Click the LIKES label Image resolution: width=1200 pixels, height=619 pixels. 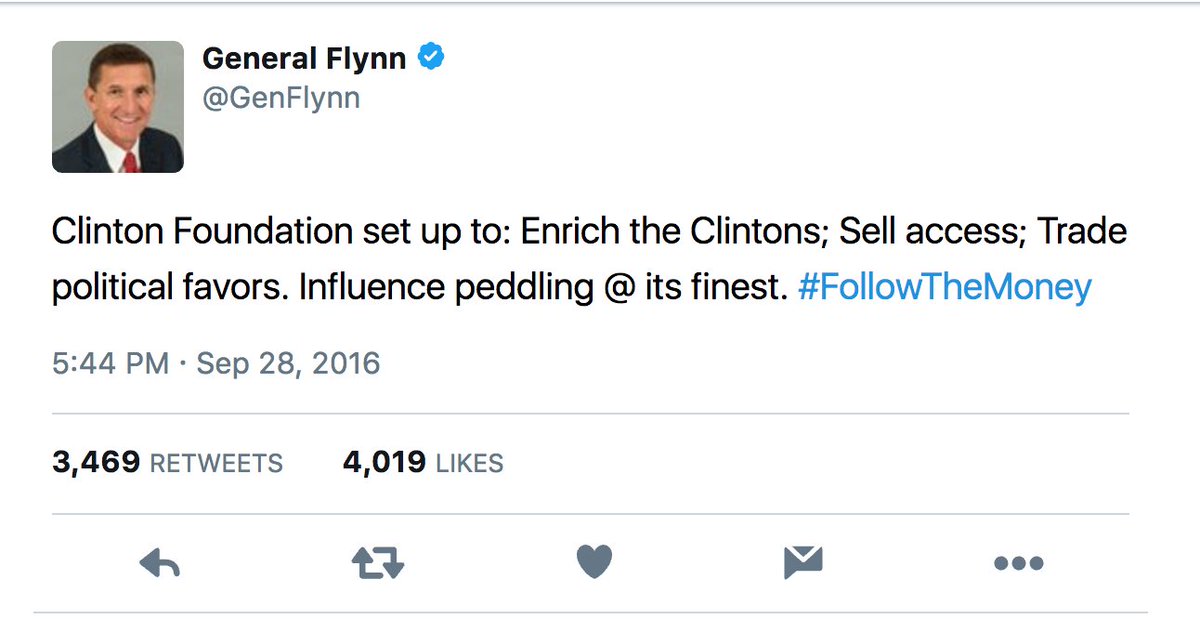pyautogui.click(x=469, y=464)
